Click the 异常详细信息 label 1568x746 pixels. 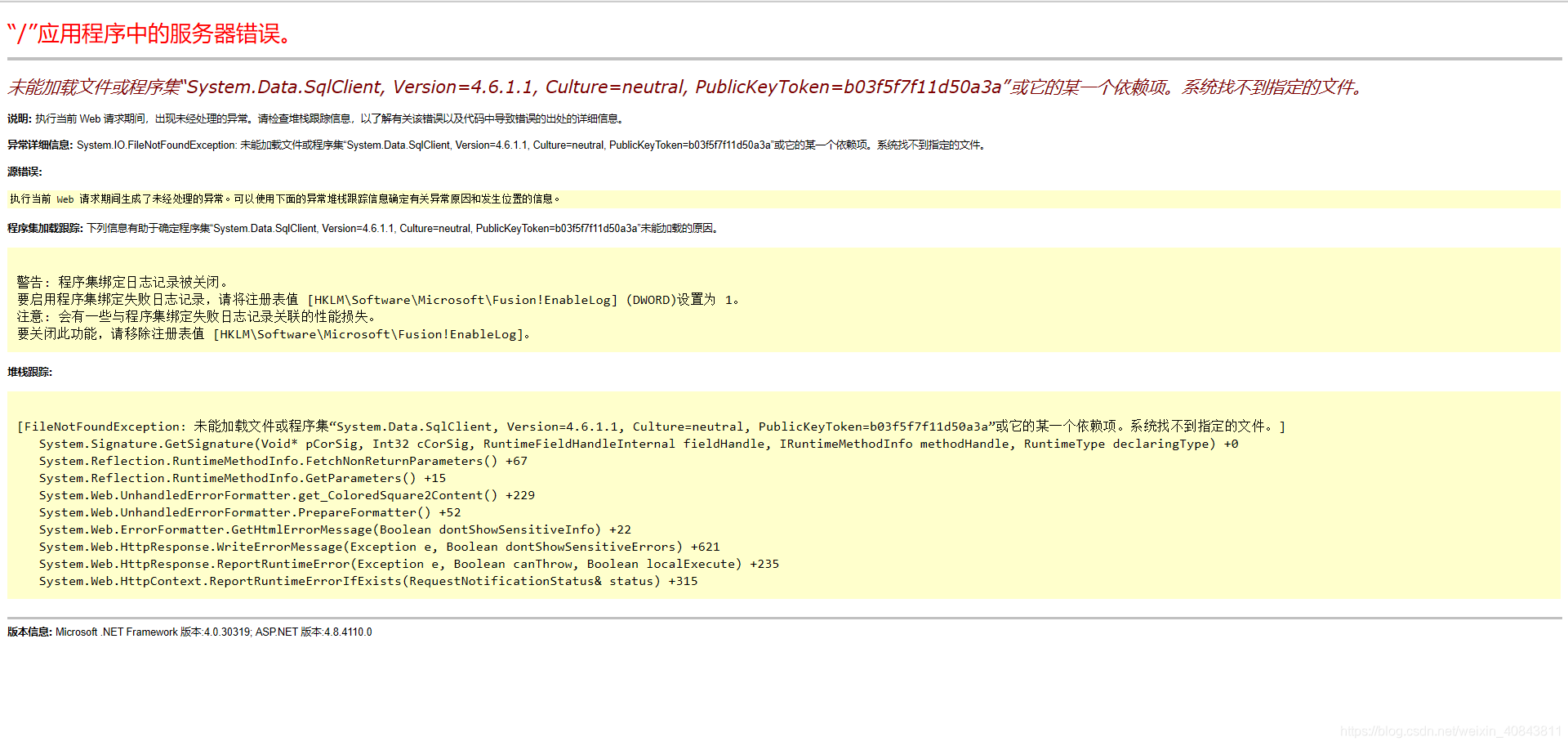click(x=39, y=145)
